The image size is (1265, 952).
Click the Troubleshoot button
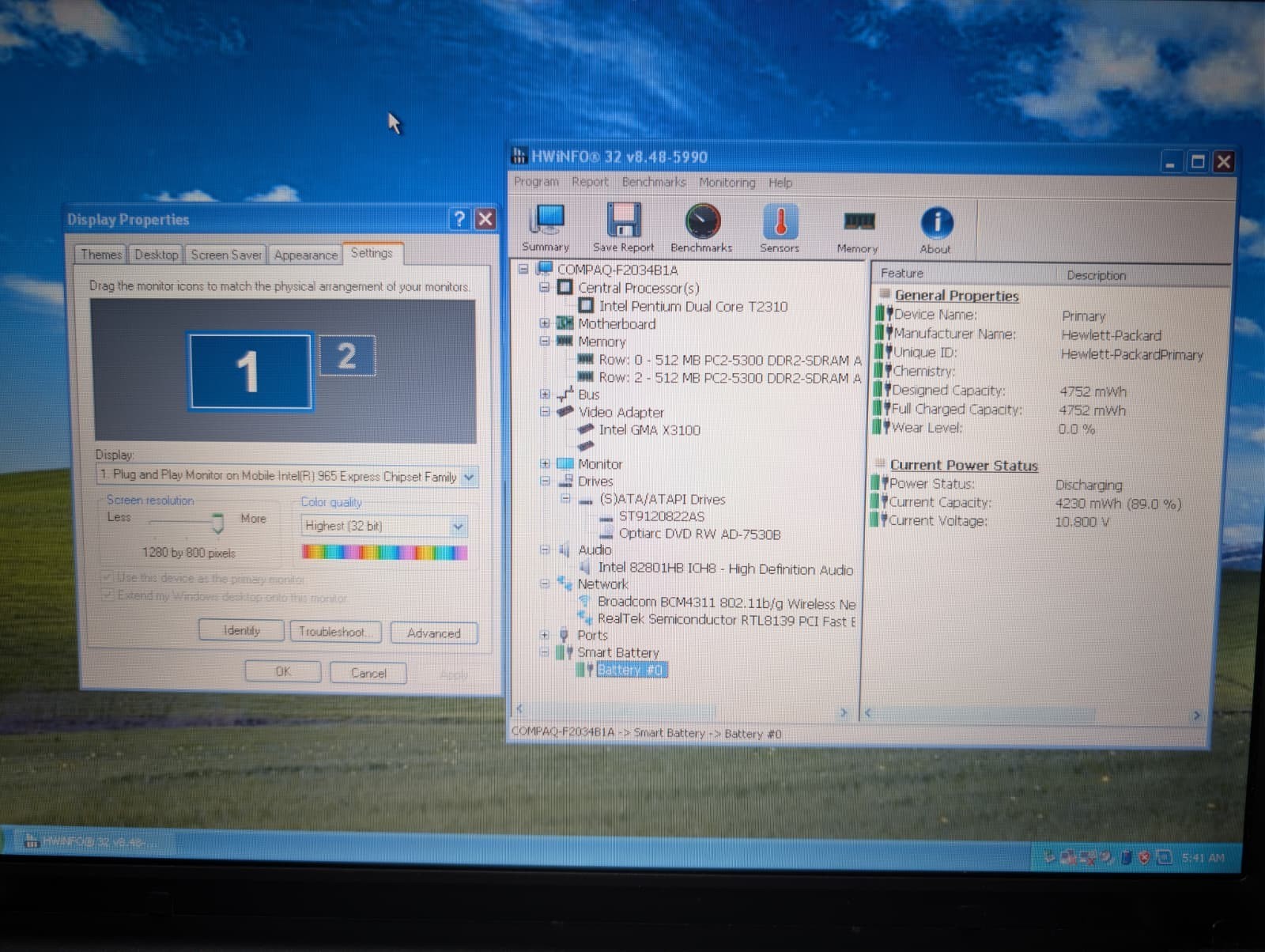click(x=336, y=632)
